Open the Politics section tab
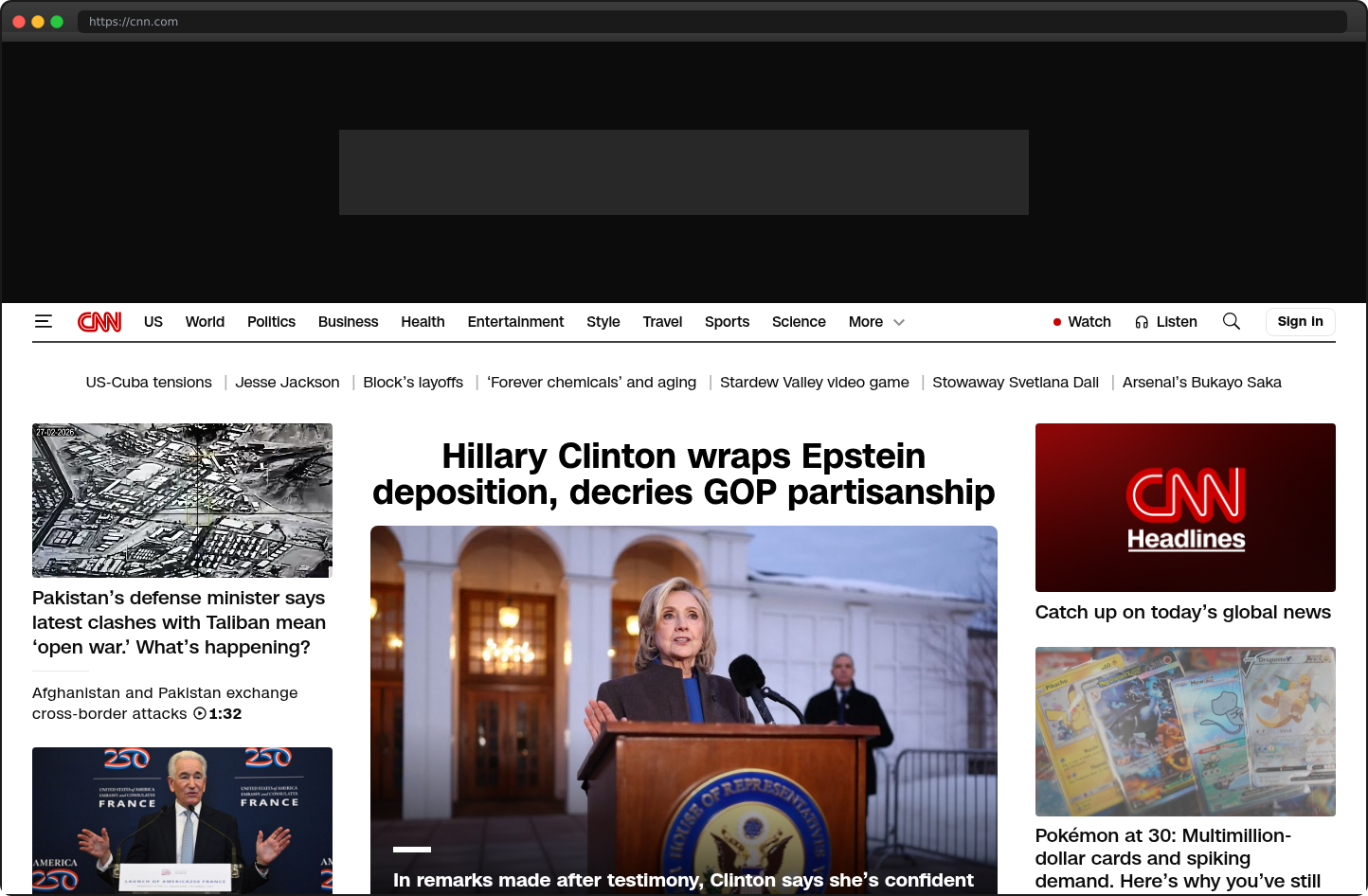Image resolution: width=1368 pixels, height=896 pixels. point(271,322)
